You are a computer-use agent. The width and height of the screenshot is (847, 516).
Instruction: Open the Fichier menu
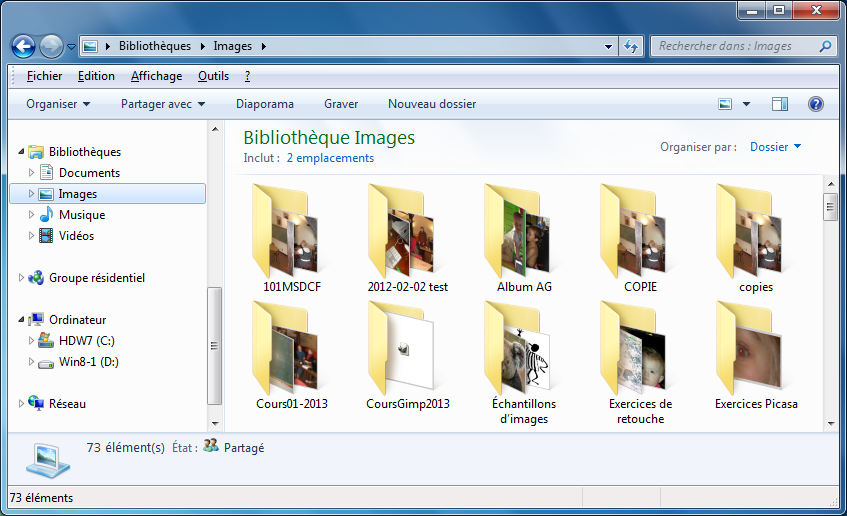click(44, 76)
